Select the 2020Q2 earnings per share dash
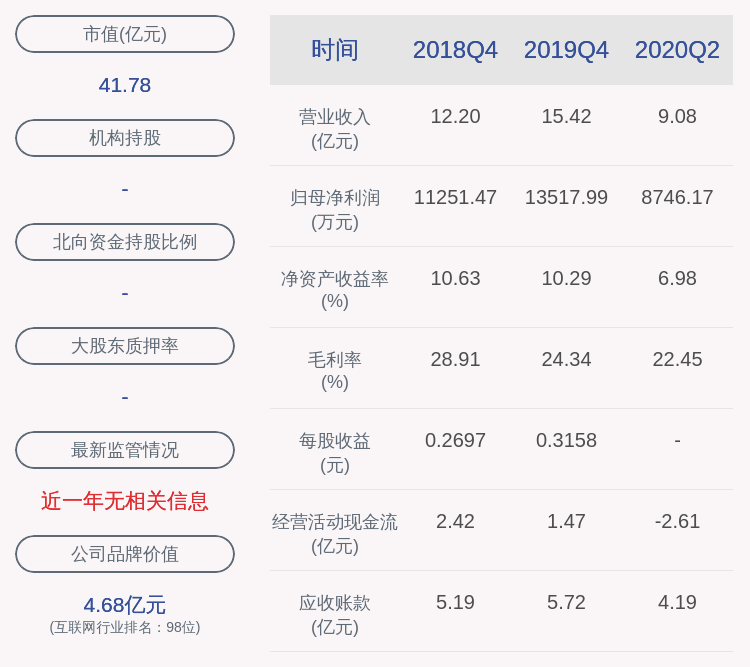Screen dimensions: 750x667 (x=677, y=440)
